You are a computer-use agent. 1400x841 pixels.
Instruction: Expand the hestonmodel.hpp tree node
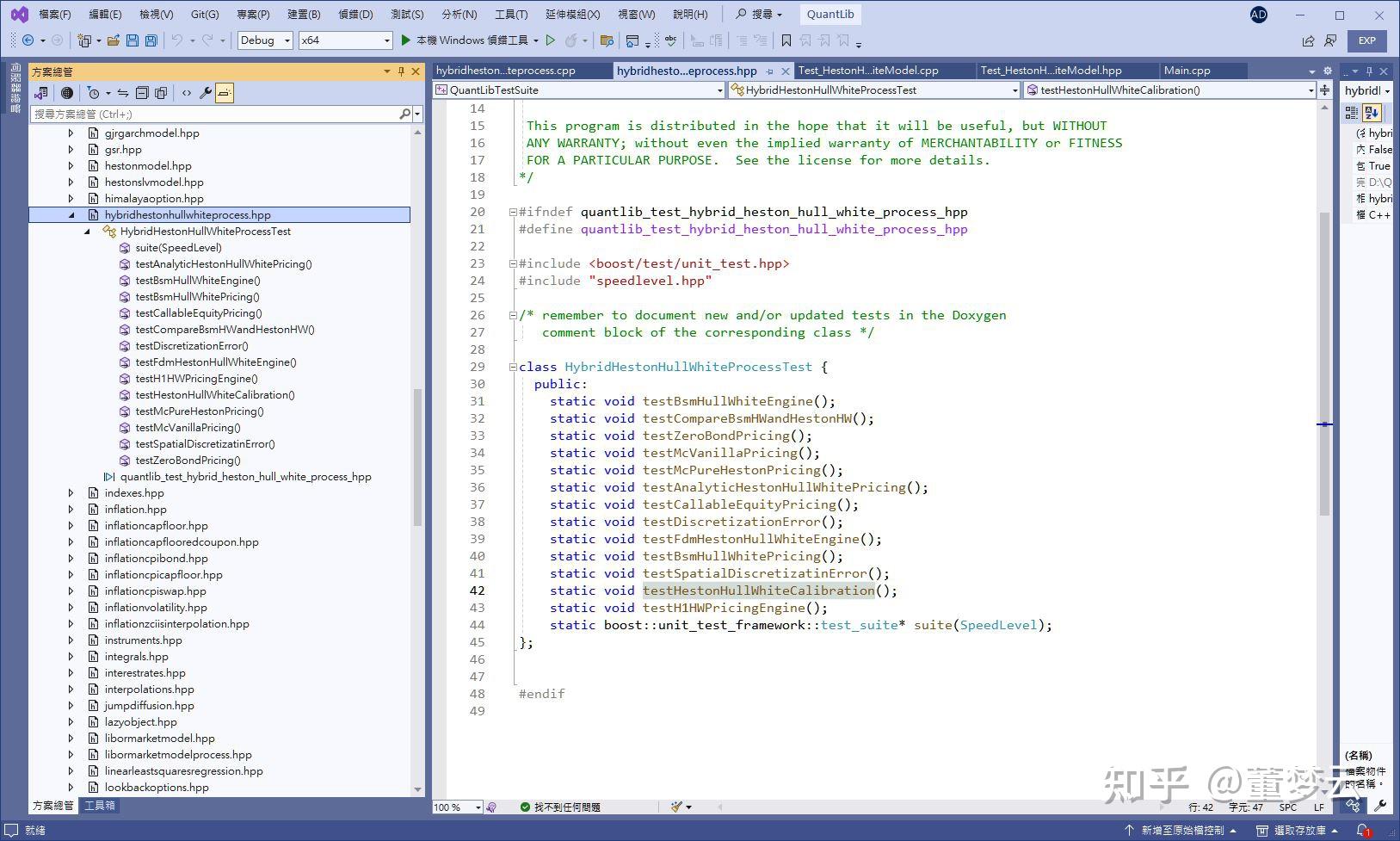(x=71, y=166)
